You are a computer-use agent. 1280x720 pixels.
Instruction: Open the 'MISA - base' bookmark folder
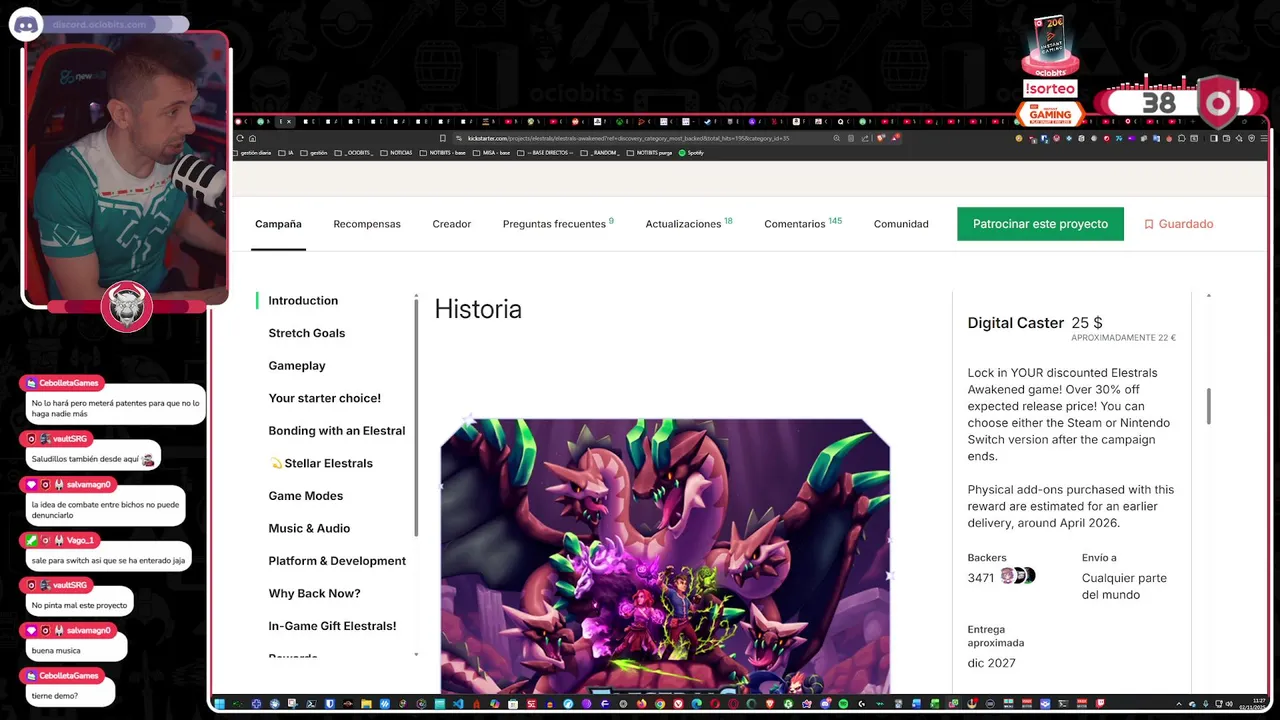tap(491, 153)
